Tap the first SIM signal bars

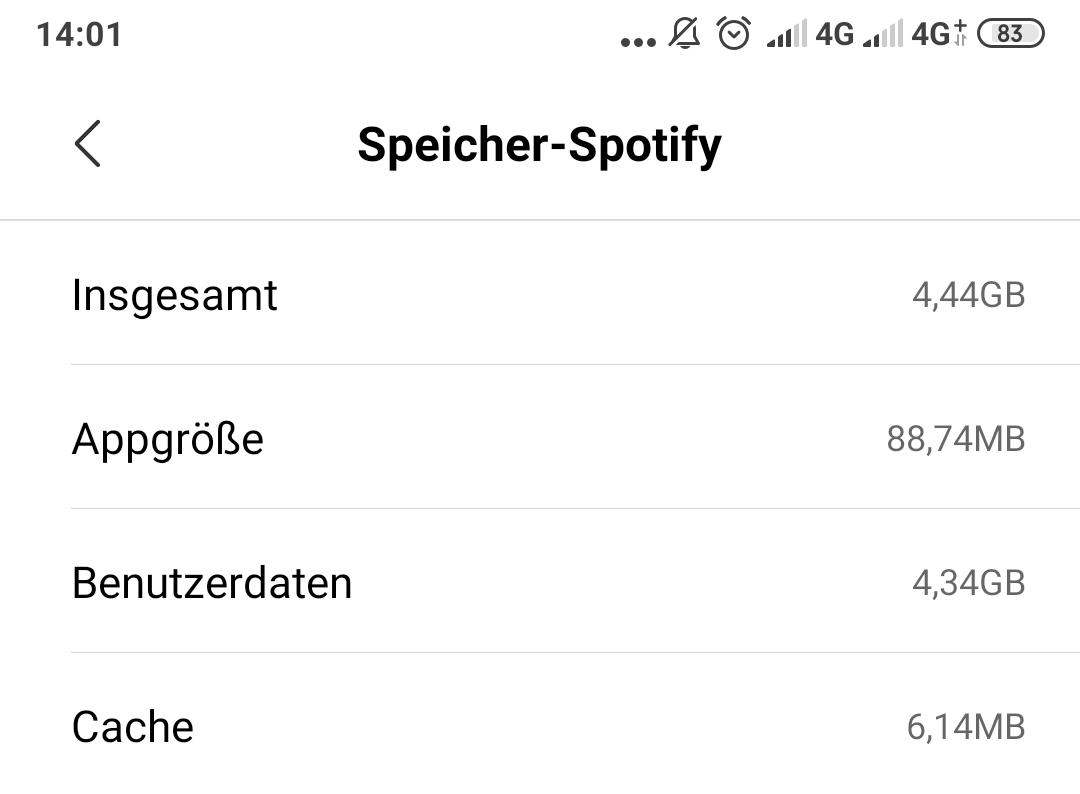(x=786, y=36)
